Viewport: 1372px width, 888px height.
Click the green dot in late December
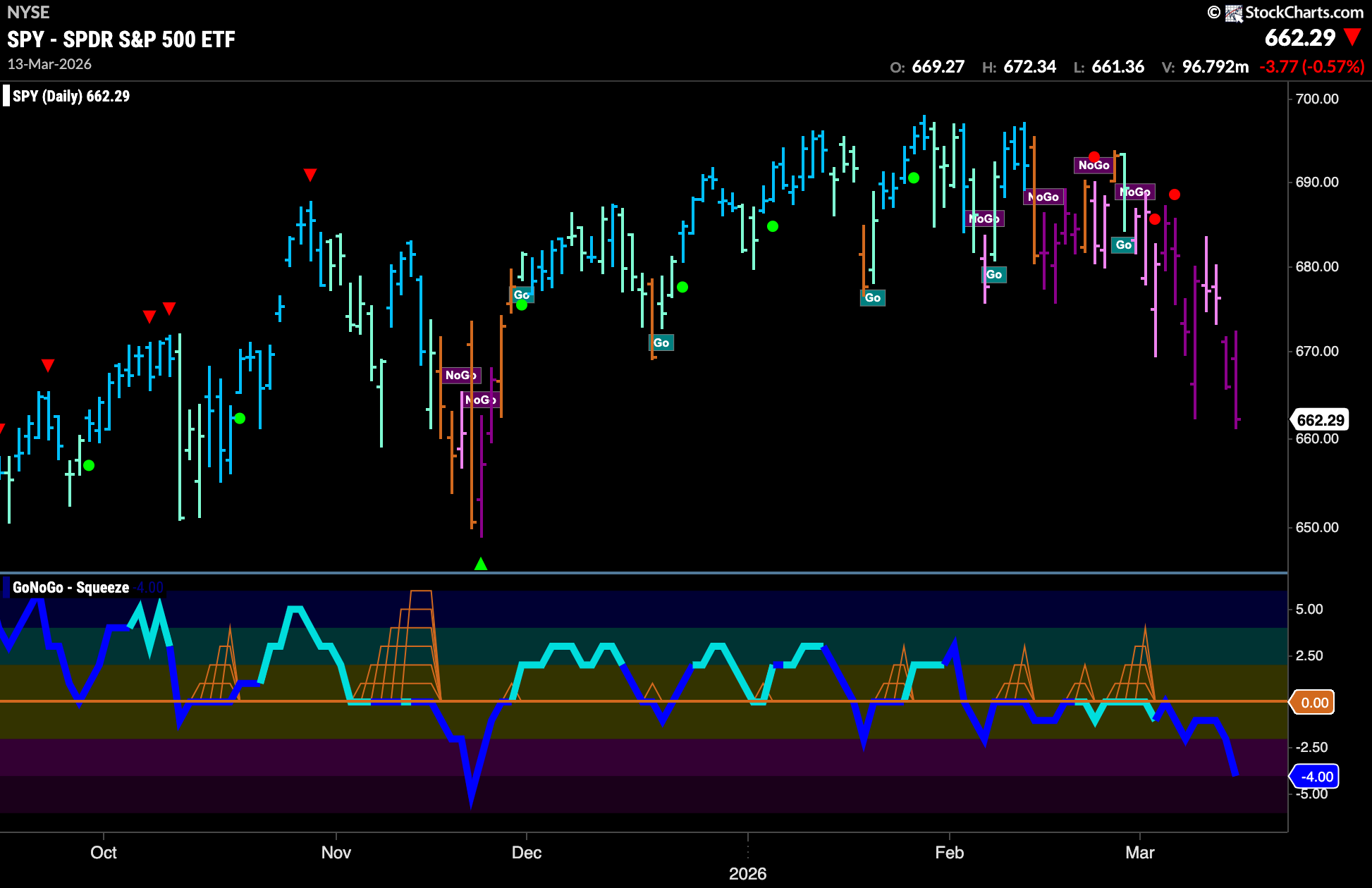coord(682,287)
